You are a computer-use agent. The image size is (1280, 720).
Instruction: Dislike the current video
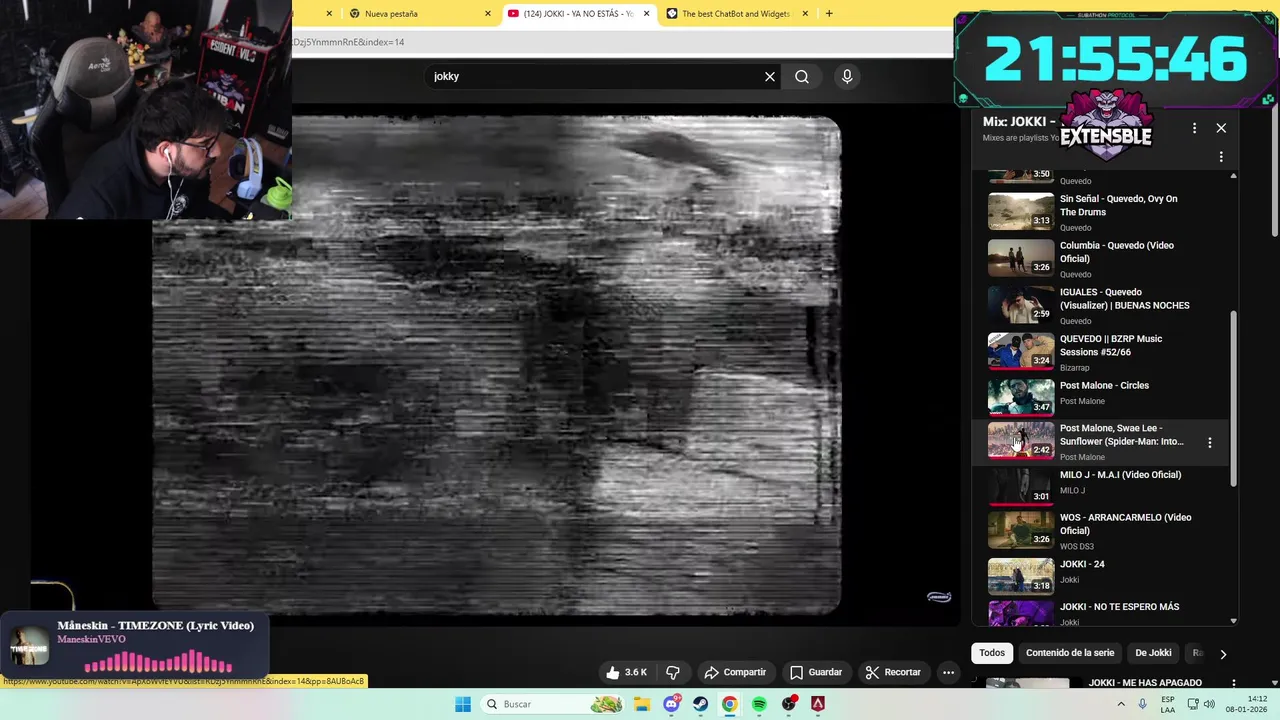(673, 672)
